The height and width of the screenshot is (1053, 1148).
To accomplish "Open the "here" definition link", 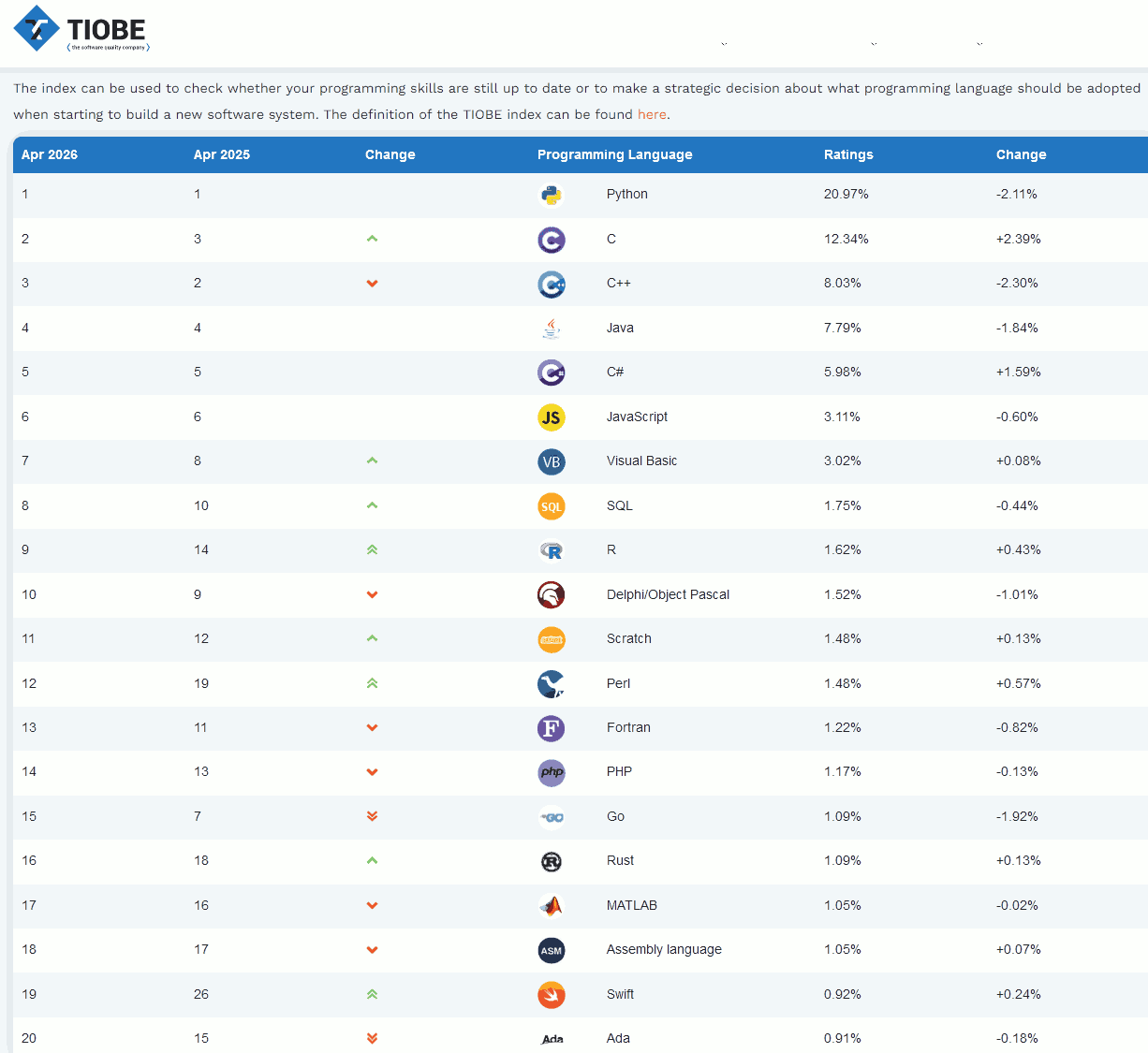I will (x=652, y=114).
